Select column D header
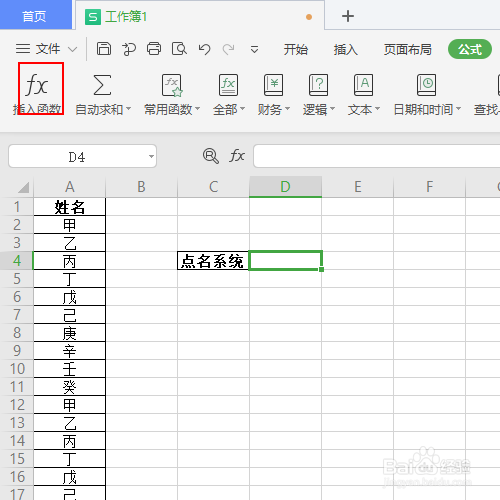500x500 pixels. pyautogui.click(x=285, y=187)
